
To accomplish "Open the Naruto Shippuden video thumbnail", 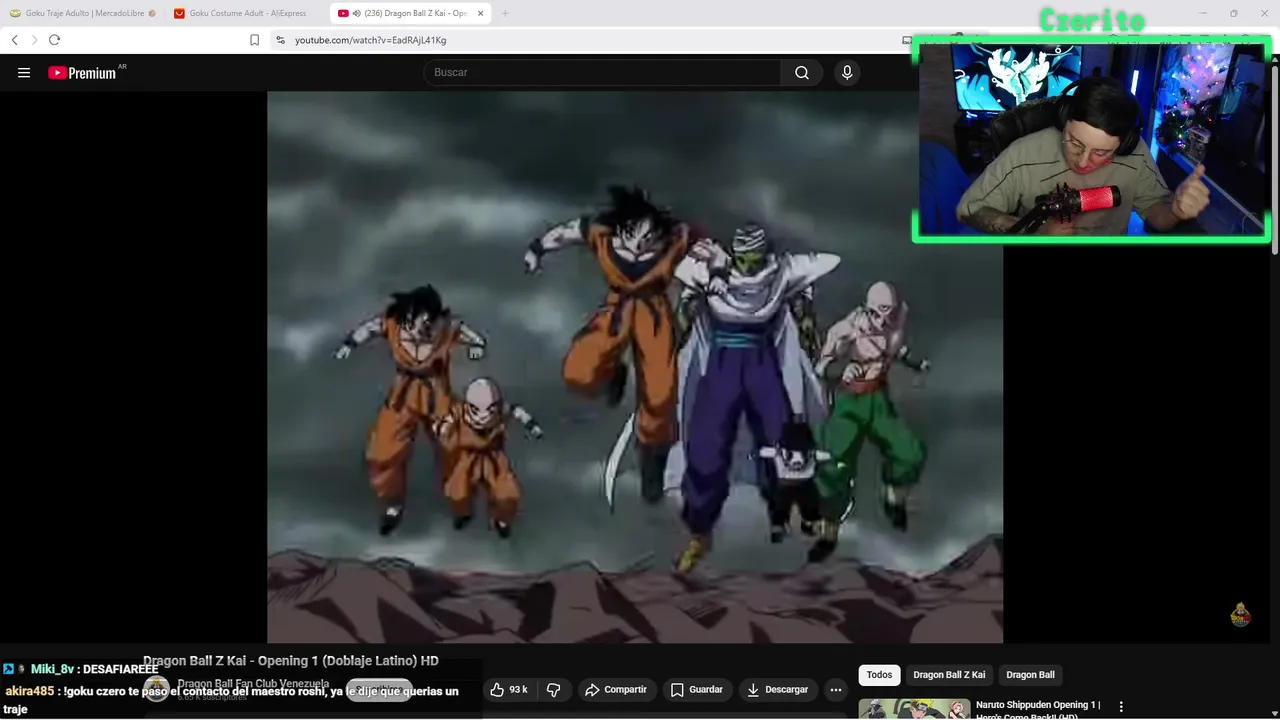I will coord(914,709).
